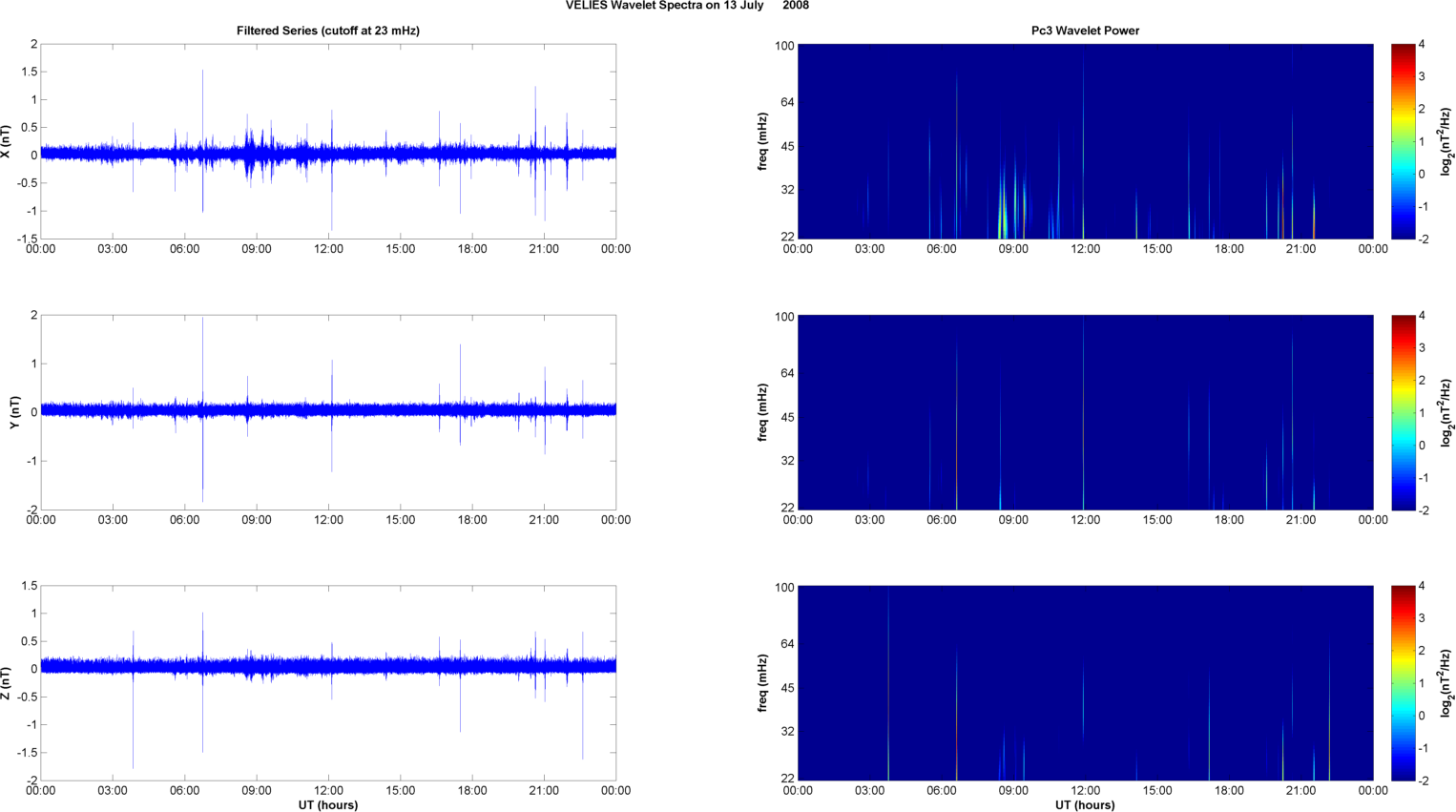Pick the bottom wavelet power colorbar
1456x812 pixels.
tap(1403, 683)
